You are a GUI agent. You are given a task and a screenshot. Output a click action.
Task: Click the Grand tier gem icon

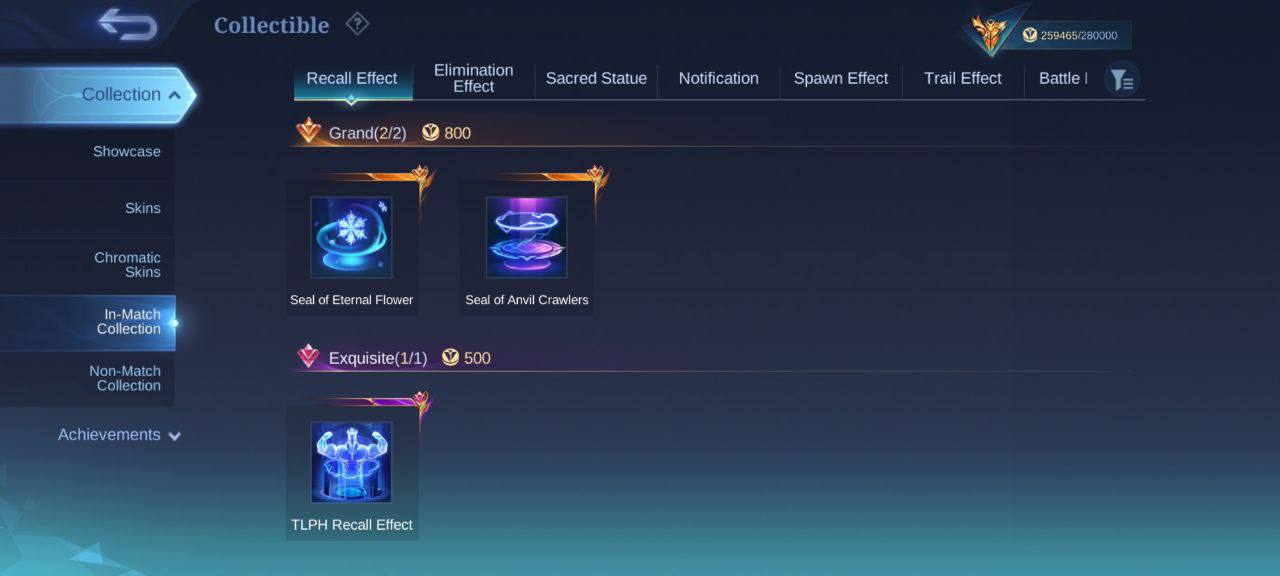pyautogui.click(x=309, y=131)
